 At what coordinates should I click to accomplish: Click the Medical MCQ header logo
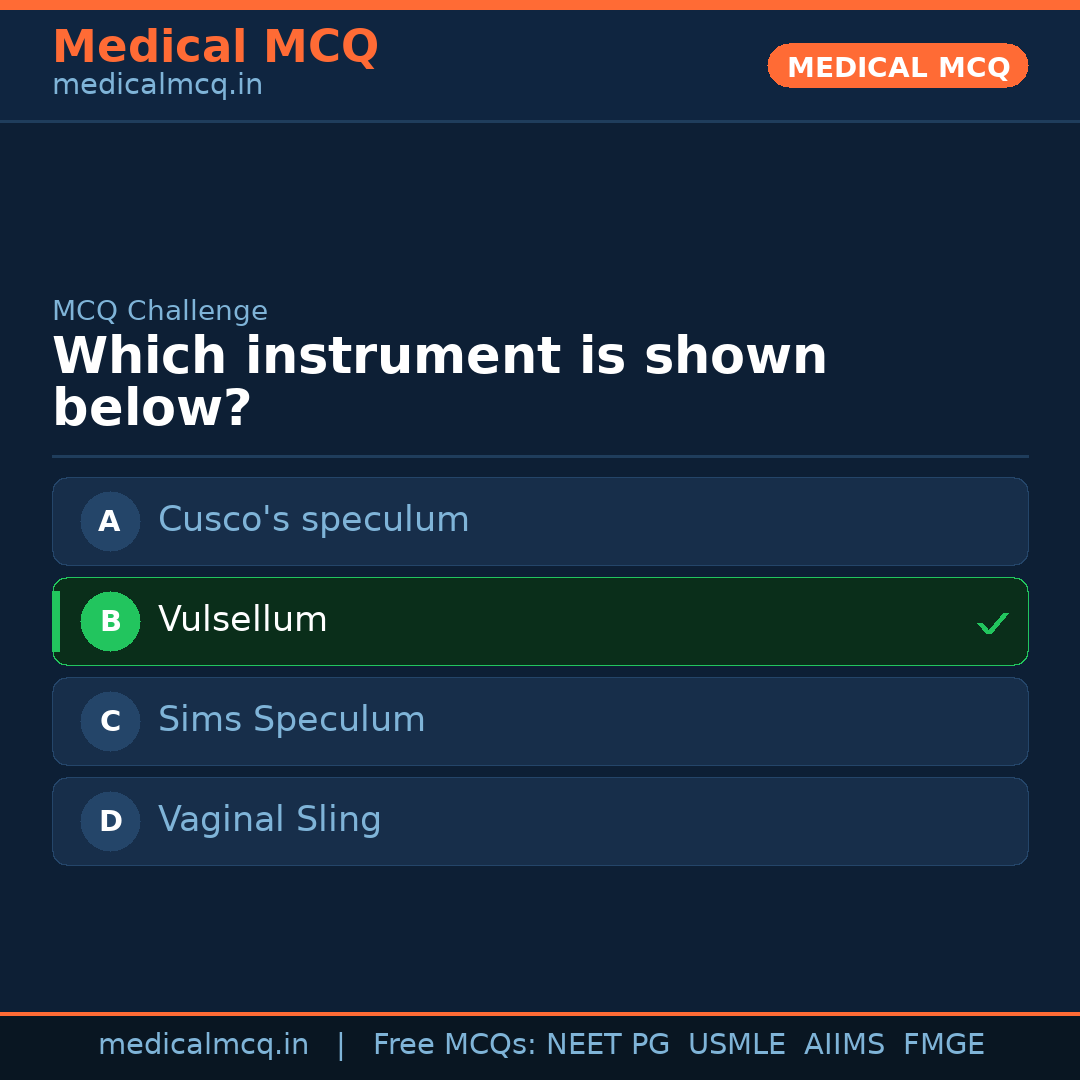tap(215, 46)
